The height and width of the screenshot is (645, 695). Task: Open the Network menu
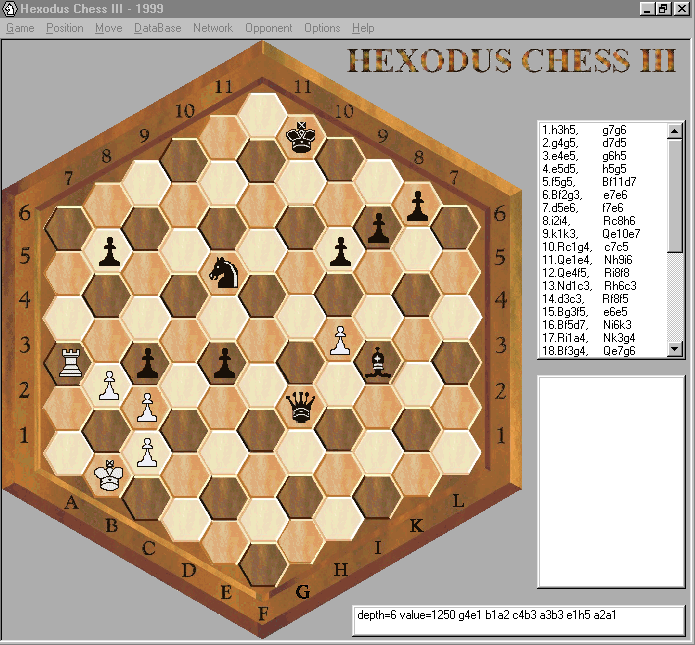[x=213, y=28]
